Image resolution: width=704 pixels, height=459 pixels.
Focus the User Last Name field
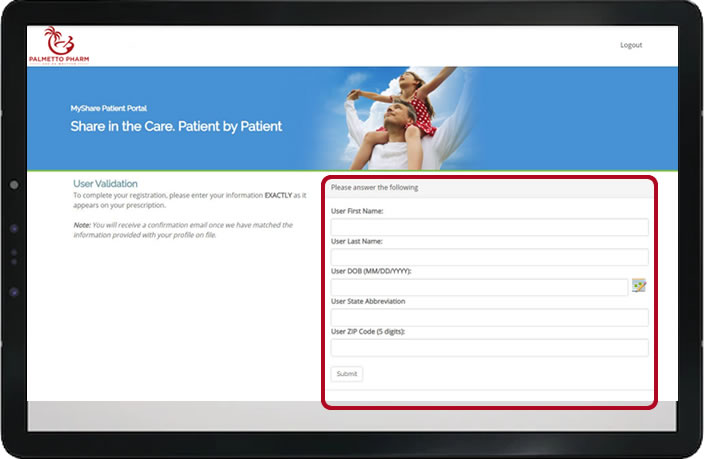pos(489,257)
